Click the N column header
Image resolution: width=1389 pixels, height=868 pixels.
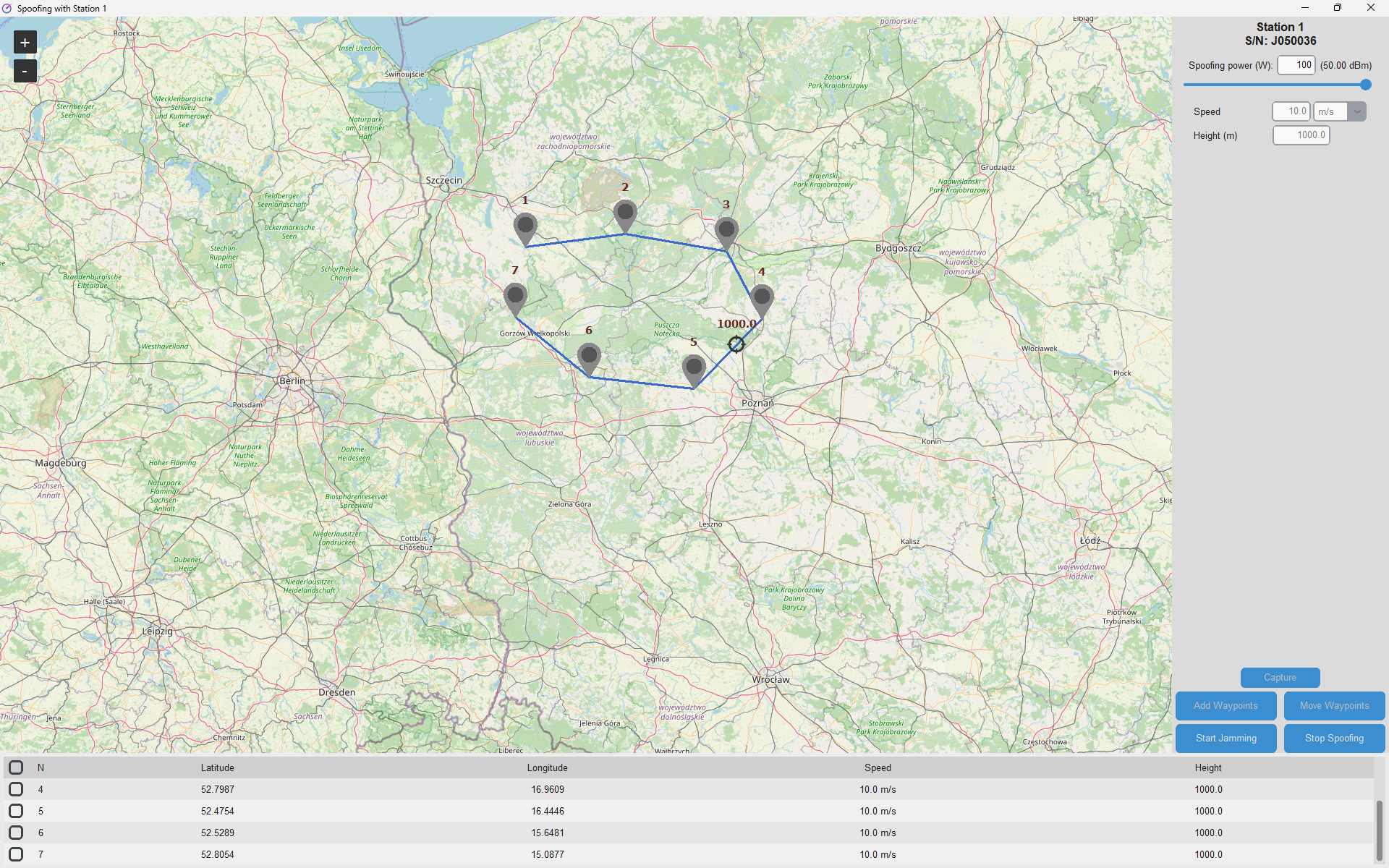tap(41, 767)
